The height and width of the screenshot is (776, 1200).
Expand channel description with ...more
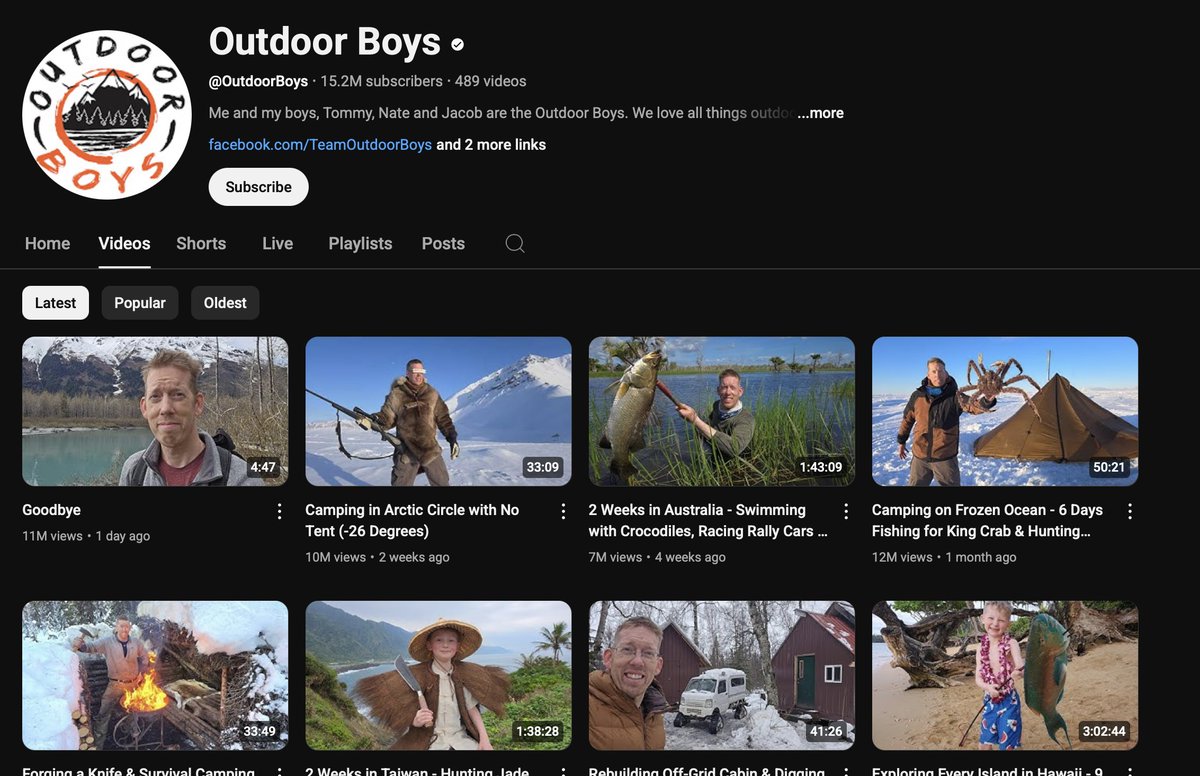click(x=820, y=113)
